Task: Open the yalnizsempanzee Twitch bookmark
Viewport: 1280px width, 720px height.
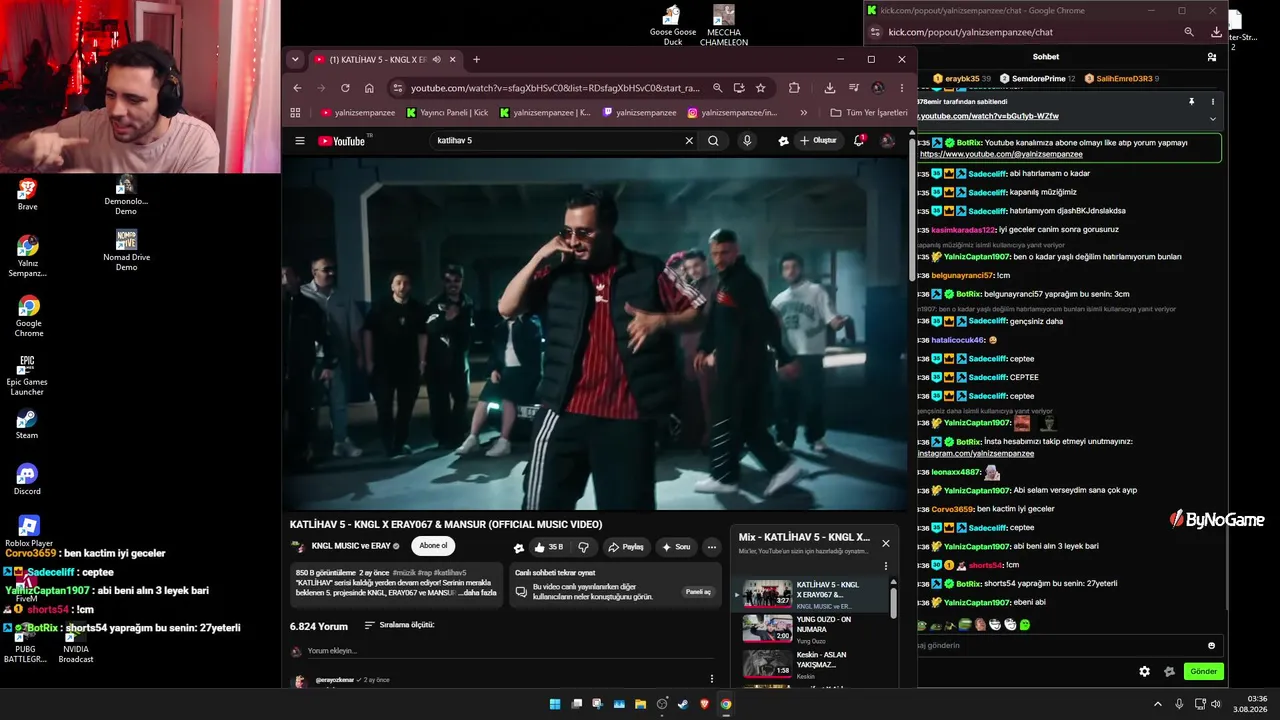Action: point(641,113)
